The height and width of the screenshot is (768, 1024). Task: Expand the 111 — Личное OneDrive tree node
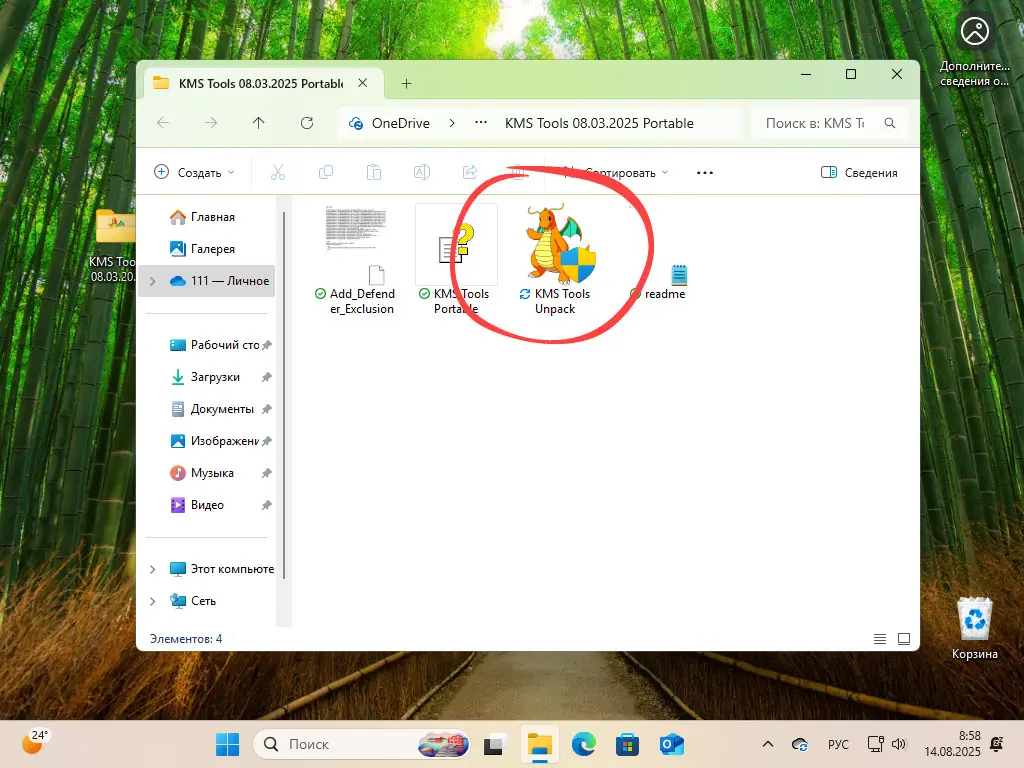click(x=152, y=281)
